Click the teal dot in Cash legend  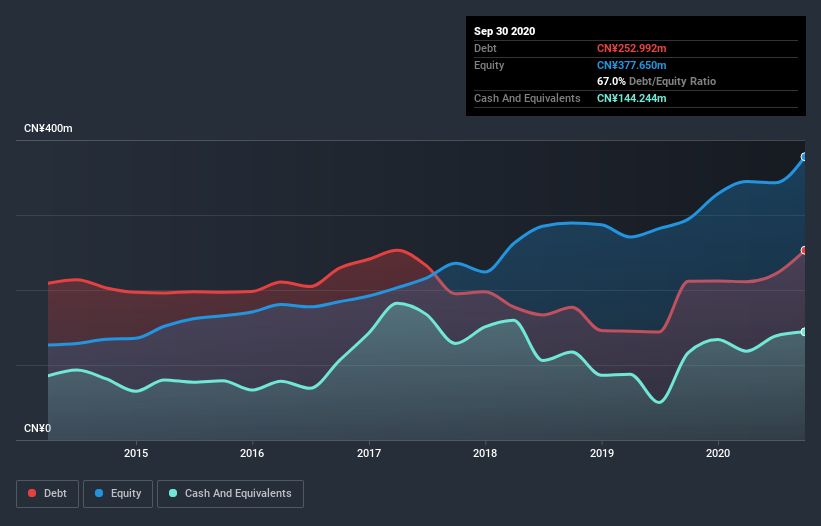tap(173, 493)
